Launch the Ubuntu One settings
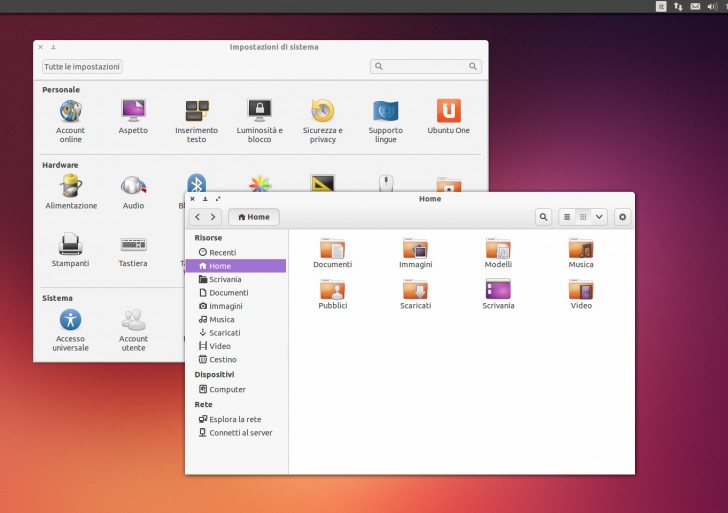Image resolution: width=728 pixels, height=513 pixels. [448, 113]
